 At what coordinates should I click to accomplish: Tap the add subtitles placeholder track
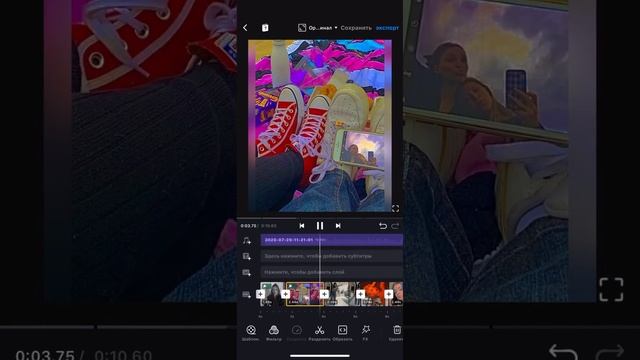331,256
